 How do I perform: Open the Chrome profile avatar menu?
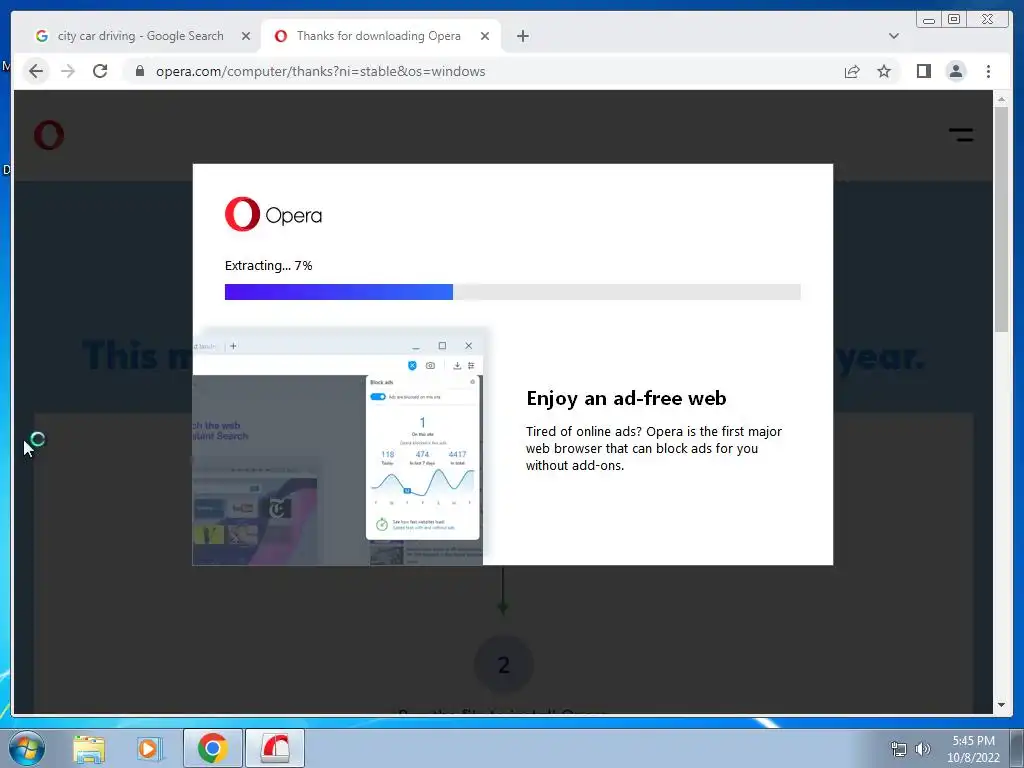coord(956,71)
